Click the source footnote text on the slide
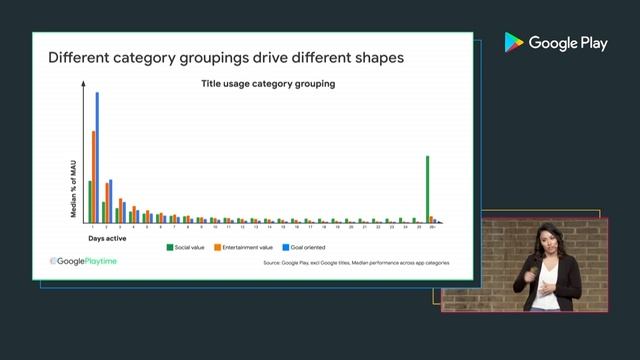Screen dimensions: 640x360 point(356,263)
